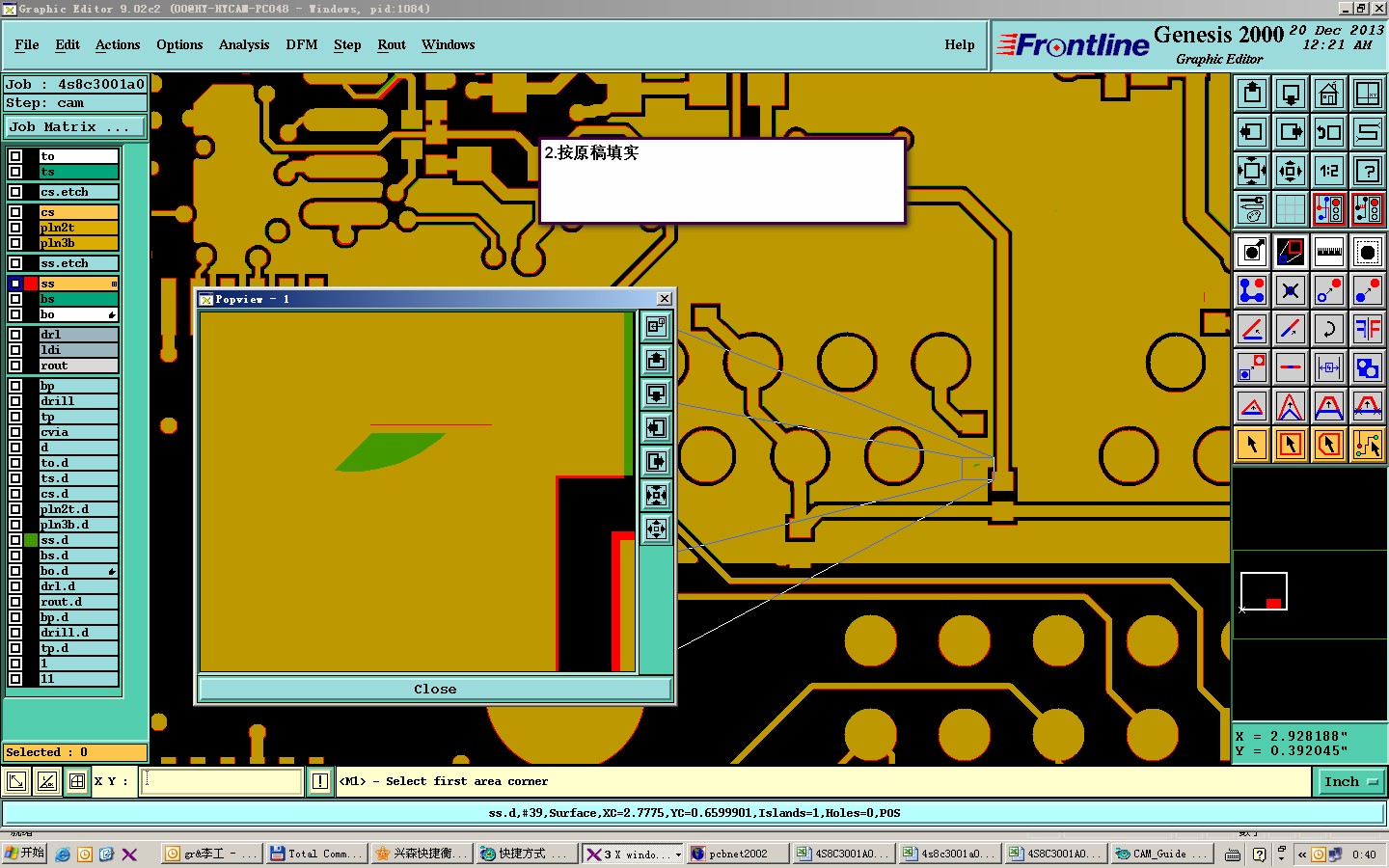Open the Help menu
Screen dimensions: 1389x868
[960, 45]
